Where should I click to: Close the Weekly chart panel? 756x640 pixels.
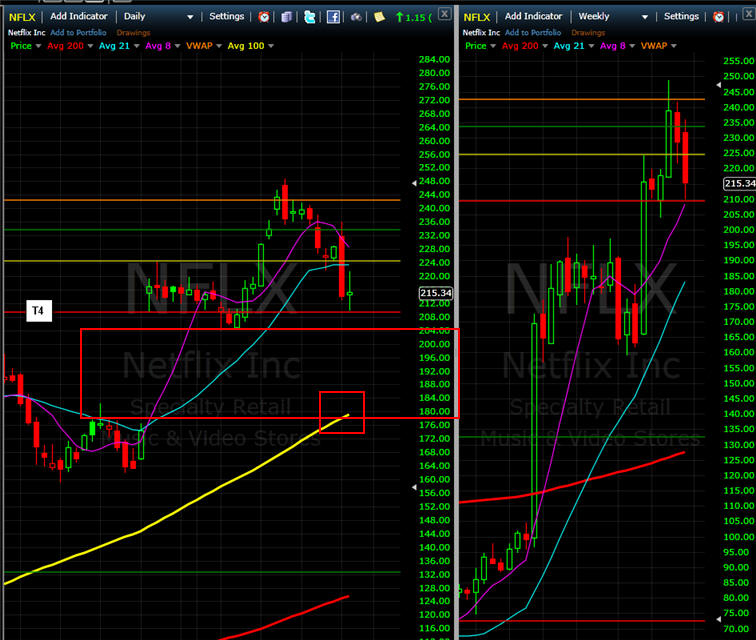749,14
